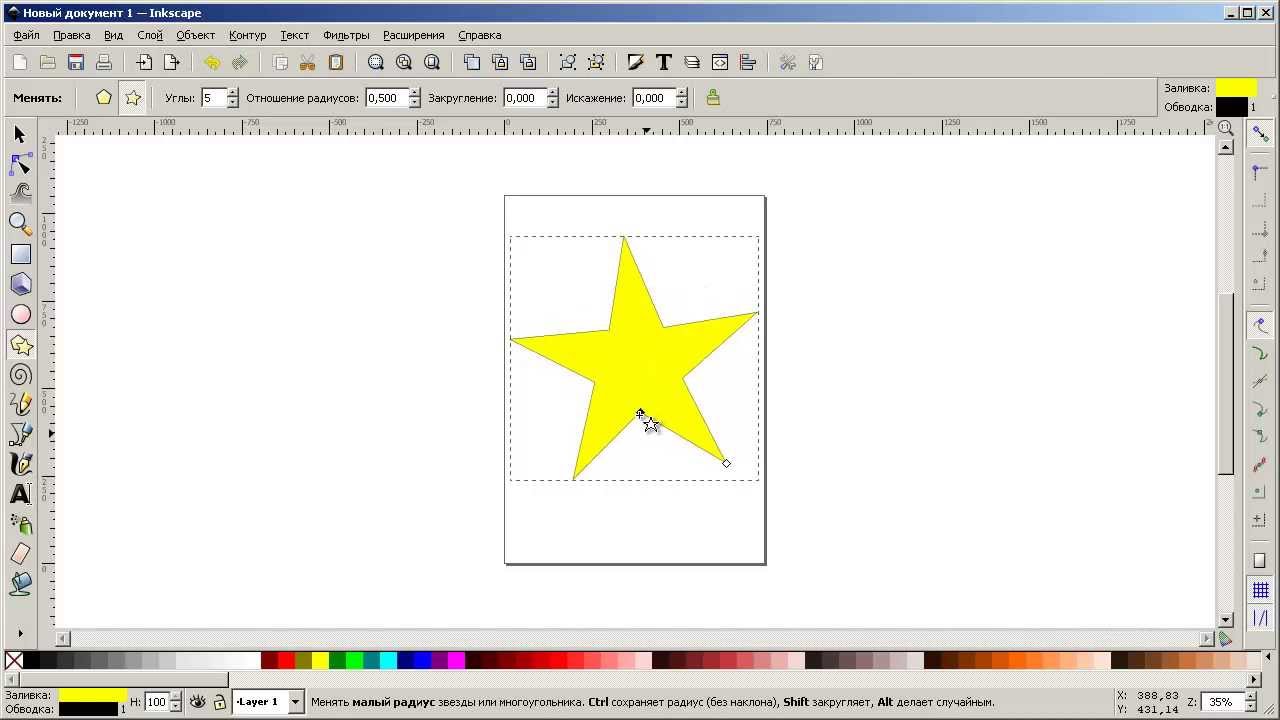The image size is (1280, 720).
Task: Open the Align and distribute icon
Action: coord(748,62)
